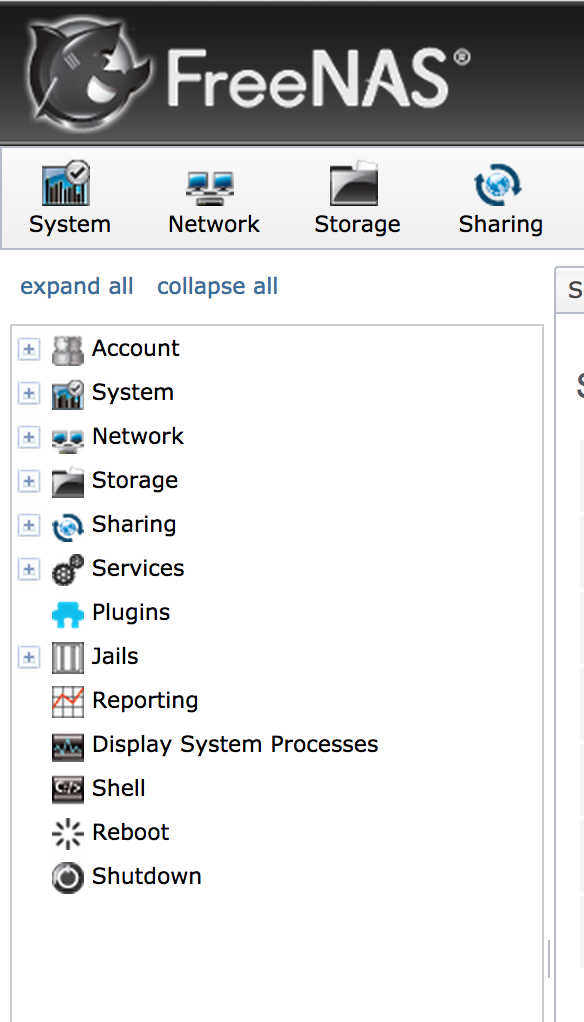Select the System item in tree
The width and height of the screenshot is (584, 1022).
tap(133, 392)
